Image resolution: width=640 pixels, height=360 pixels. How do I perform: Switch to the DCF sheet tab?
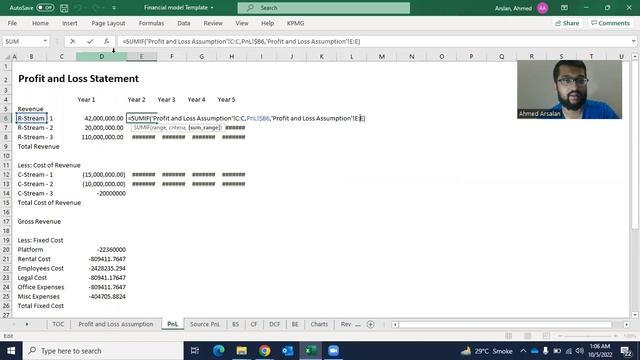coord(274,324)
